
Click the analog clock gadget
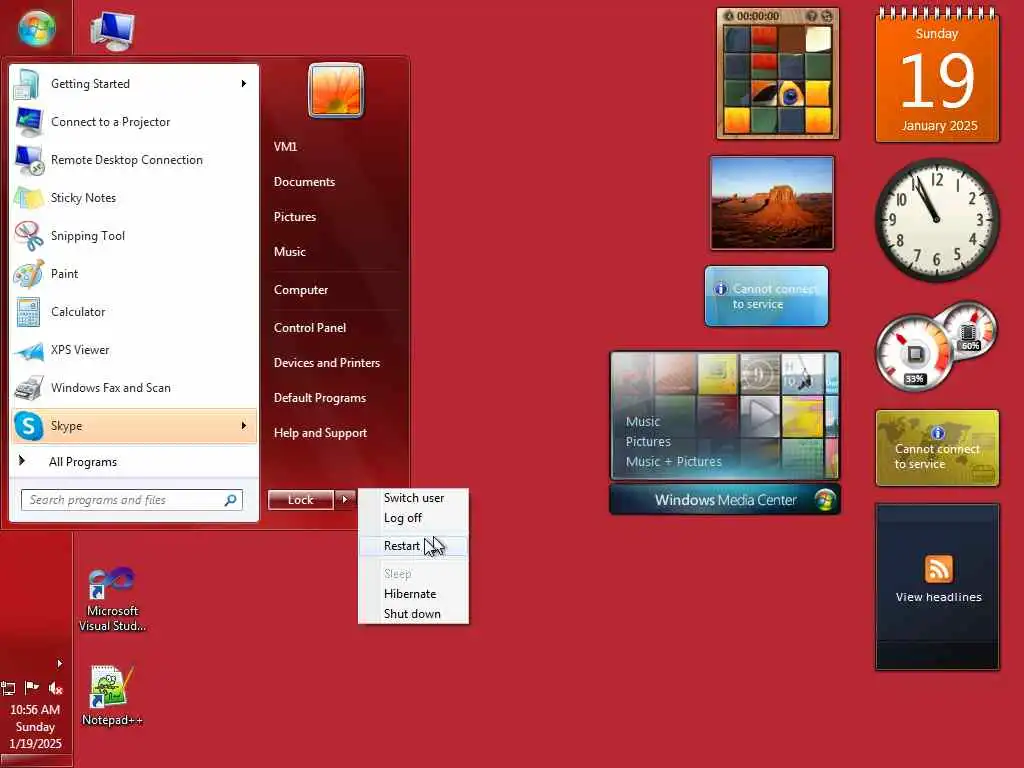click(936, 219)
